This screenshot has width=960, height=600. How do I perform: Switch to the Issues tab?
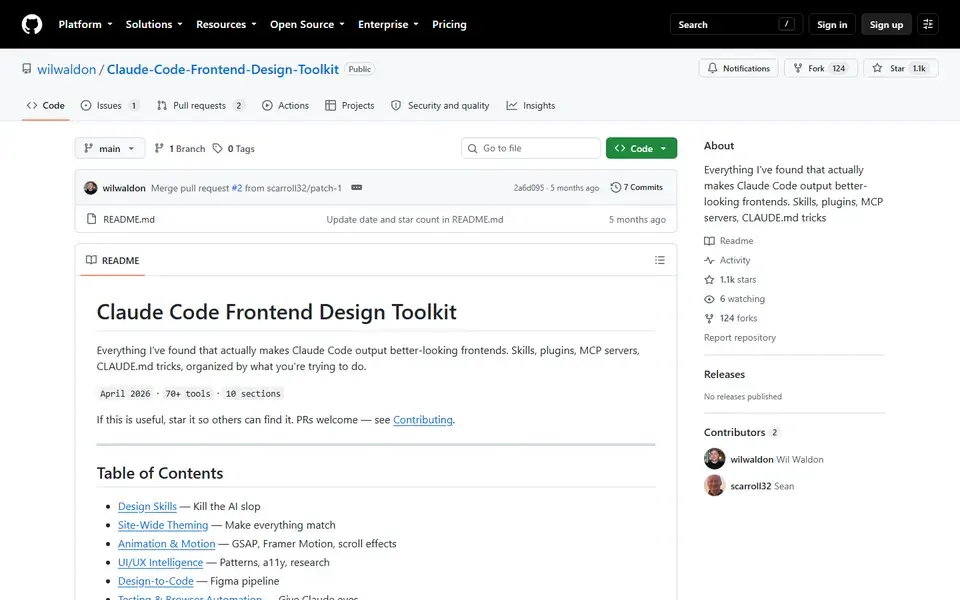110,105
